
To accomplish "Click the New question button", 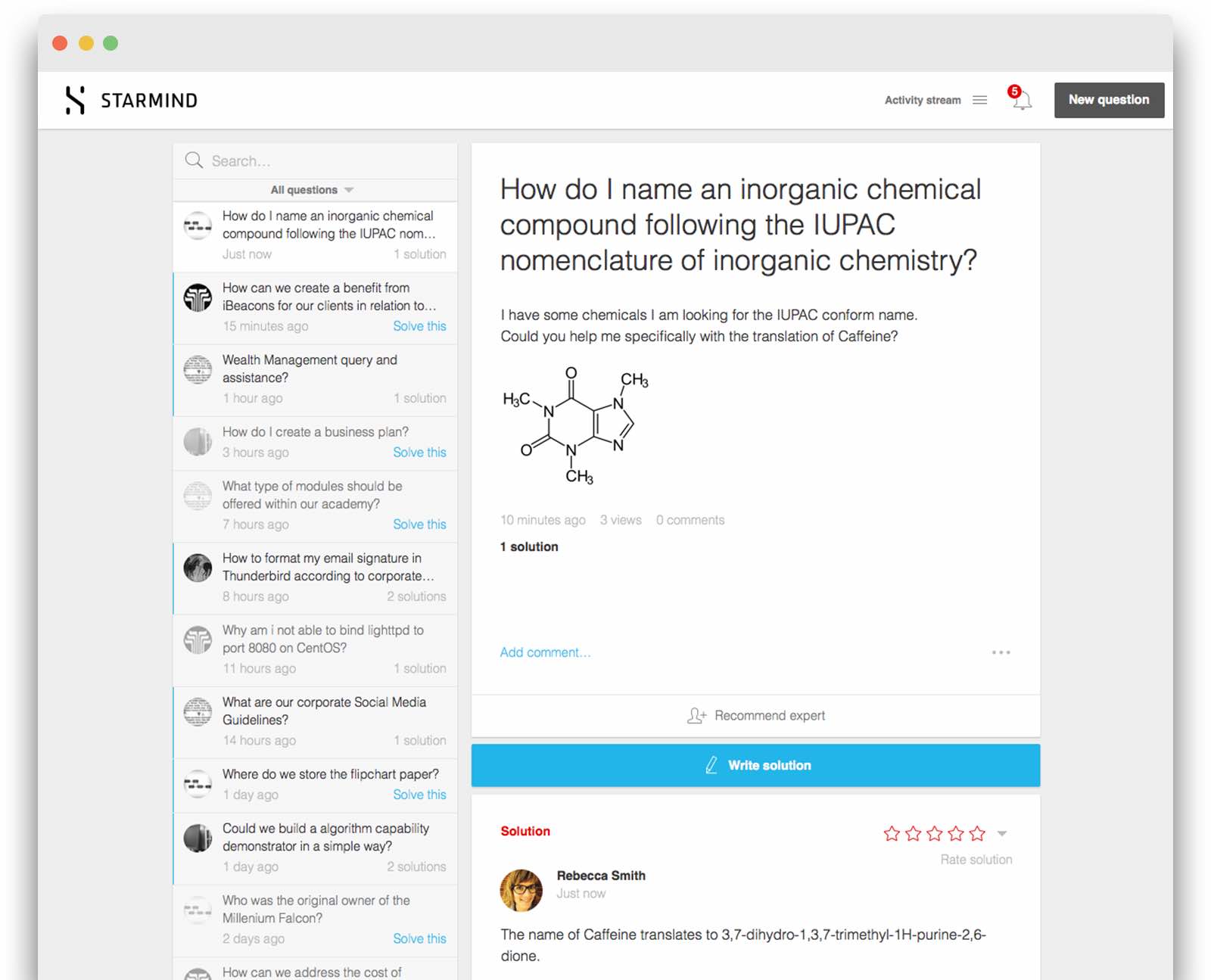I will tap(1109, 100).
